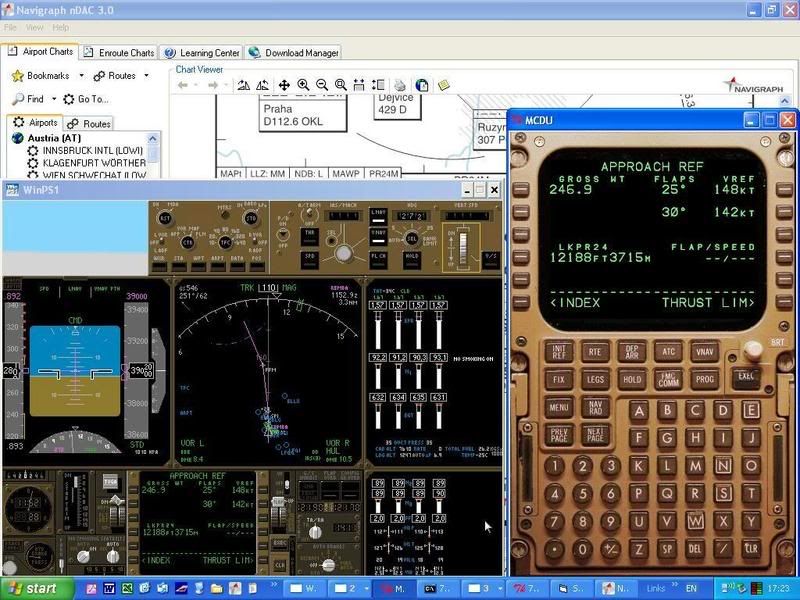Image resolution: width=800 pixels, height=600 pixels.
Task: Click the Go To... button
Action: tap(86, 99)
